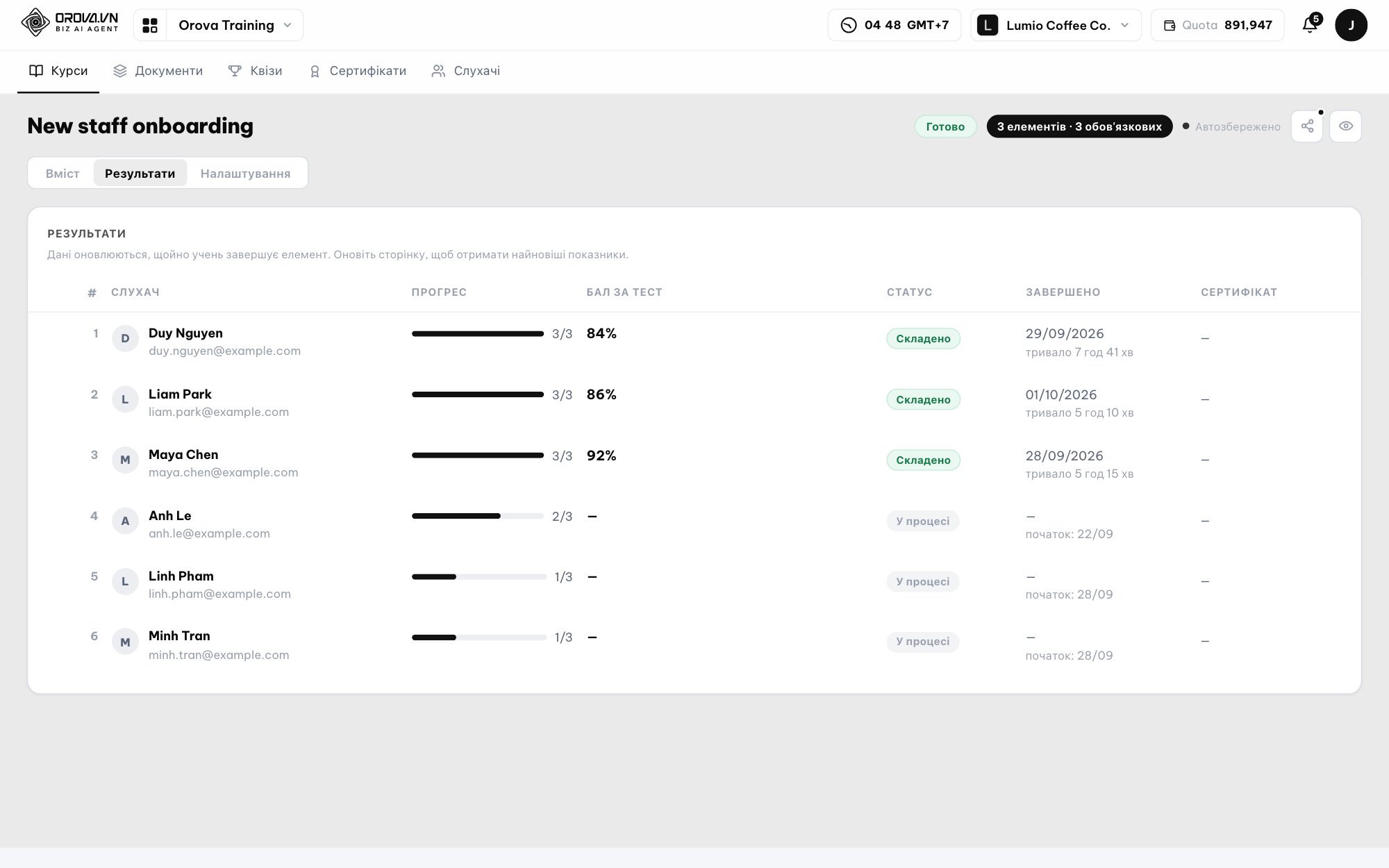Viewport: 1389px width, 868px height.
Task: Toggle the preview eye icon
Action: point(1345,126)
